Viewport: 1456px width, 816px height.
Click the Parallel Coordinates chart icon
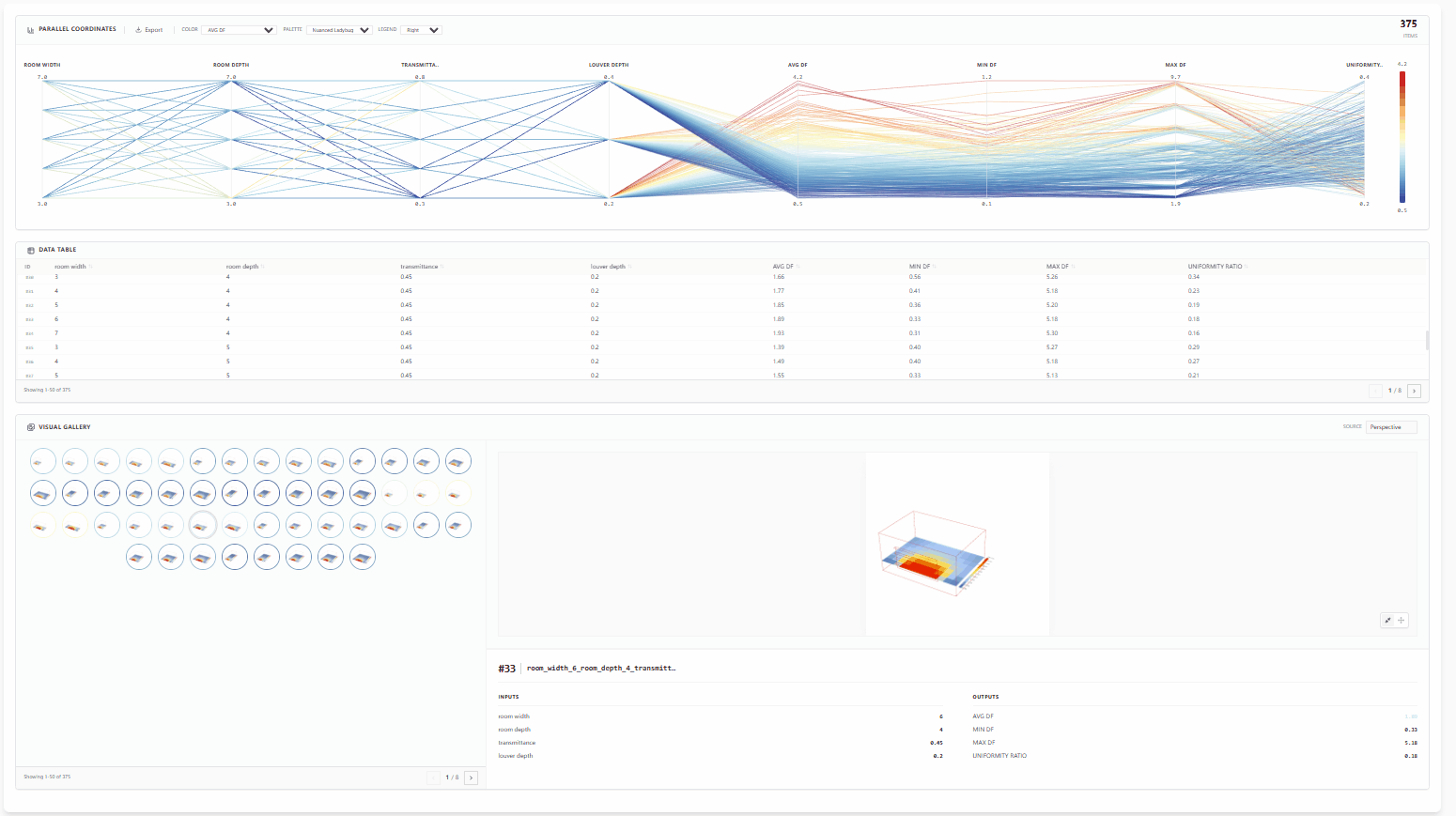click(x=31, y=30)
